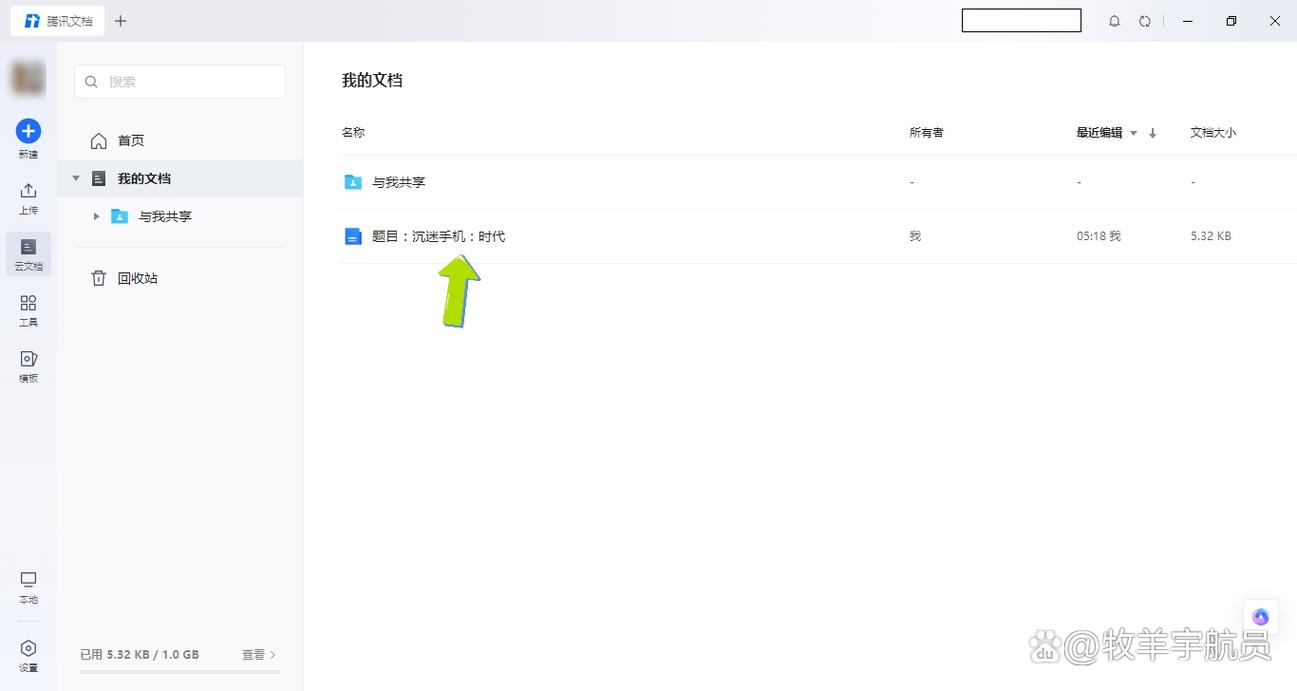1297x691 pixels.
Task: Open the 最近编辑 sort dropdown arrow
Action: 1134,133
